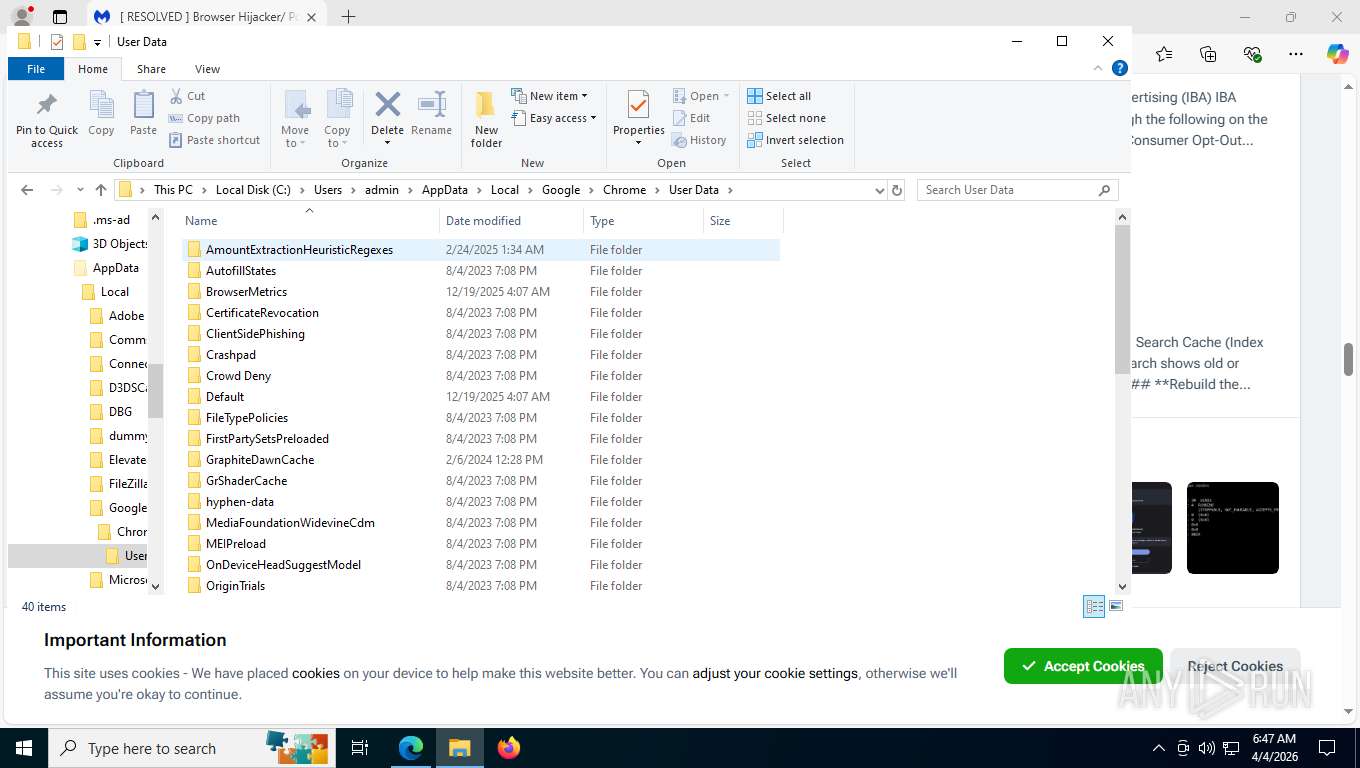The height and width of the screenshot is (768, 1360).
Task: Click Reject Cookies in browser window
Action: pyautogui.click(x=1235, y=666)
